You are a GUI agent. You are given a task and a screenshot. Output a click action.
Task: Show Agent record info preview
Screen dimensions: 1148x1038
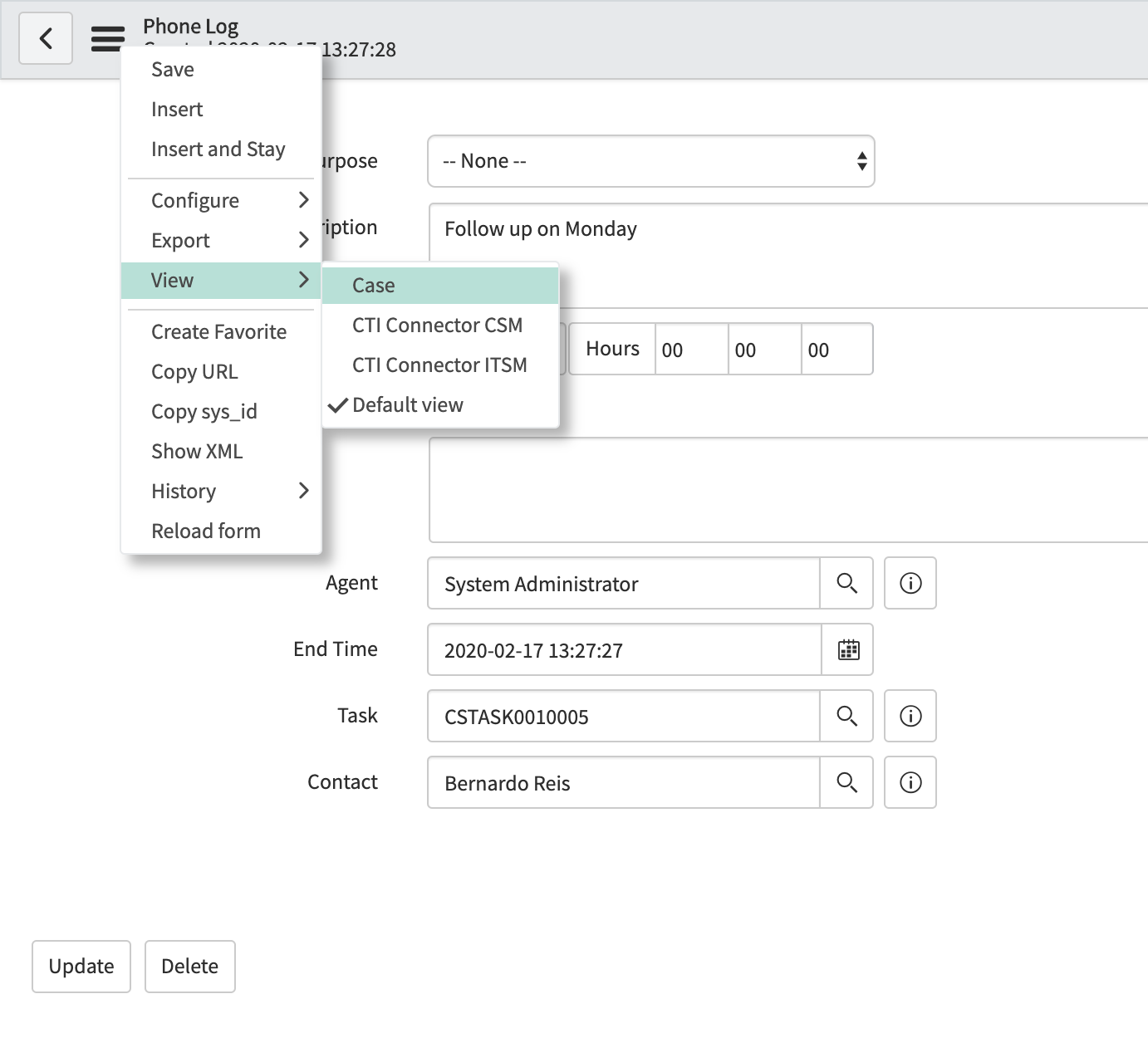tap(910, 583)
